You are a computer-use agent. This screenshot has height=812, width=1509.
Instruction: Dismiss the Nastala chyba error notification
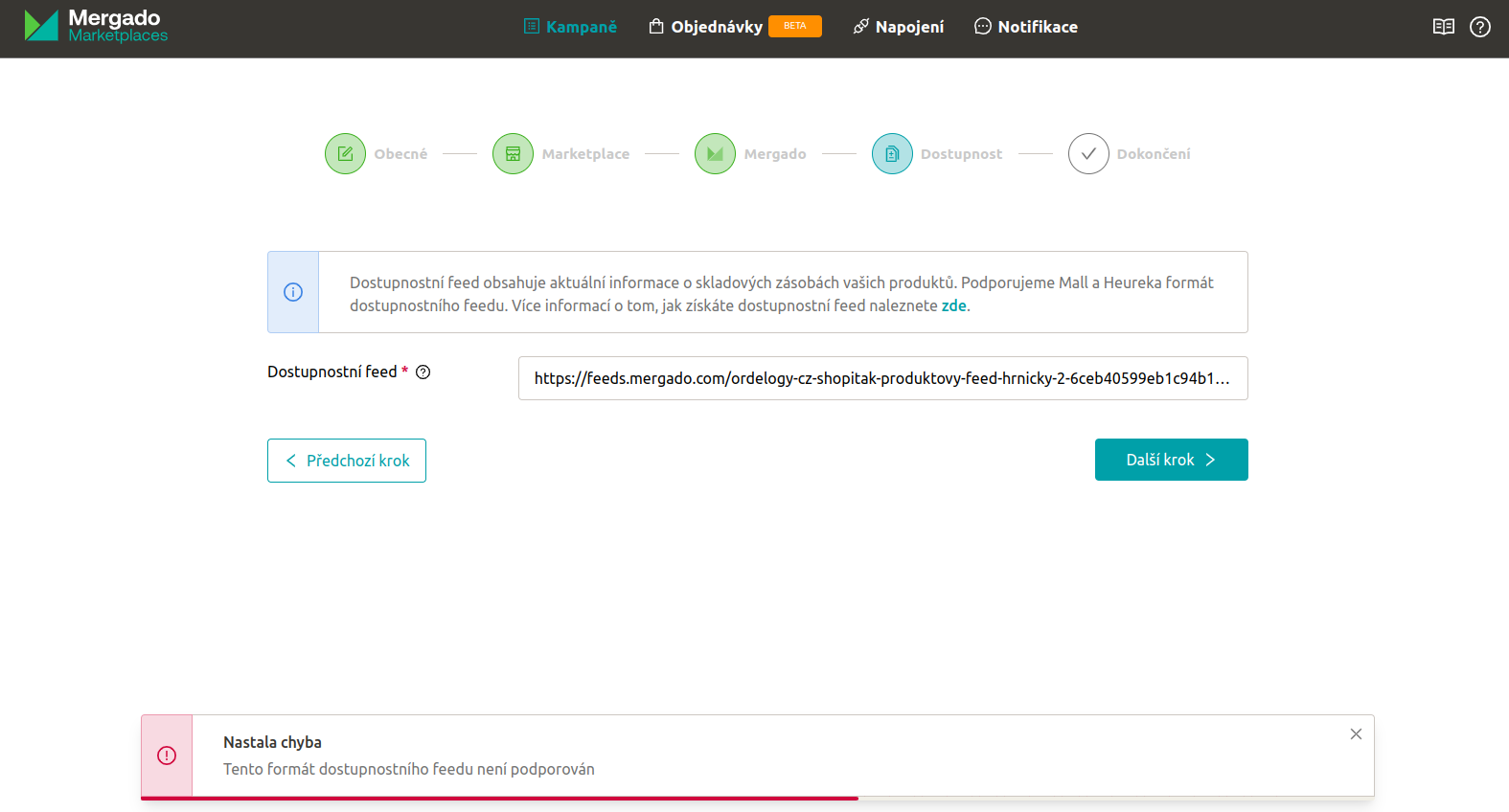click(x=1356, y=734)
